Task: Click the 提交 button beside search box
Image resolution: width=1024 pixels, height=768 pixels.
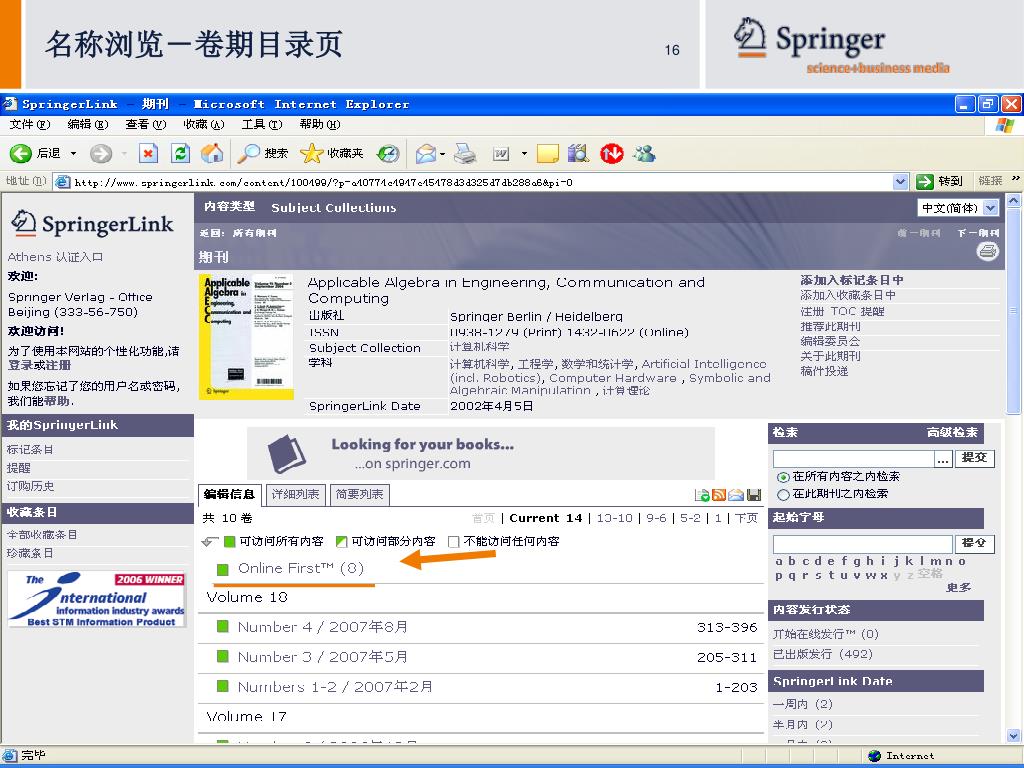Action: (974, 458)
